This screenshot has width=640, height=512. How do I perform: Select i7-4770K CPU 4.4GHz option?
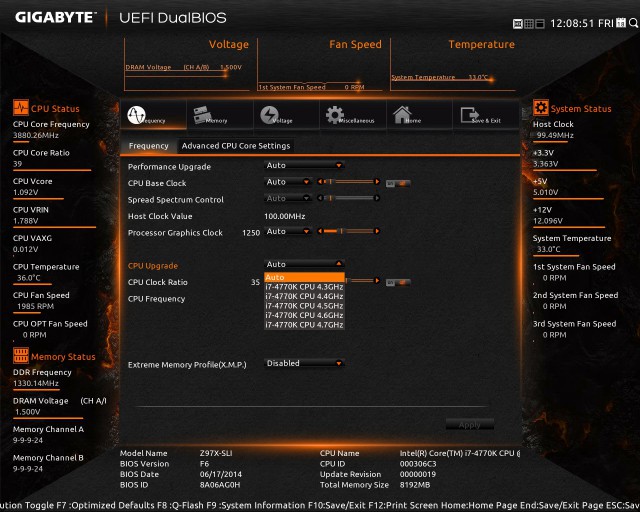point(304,296)
